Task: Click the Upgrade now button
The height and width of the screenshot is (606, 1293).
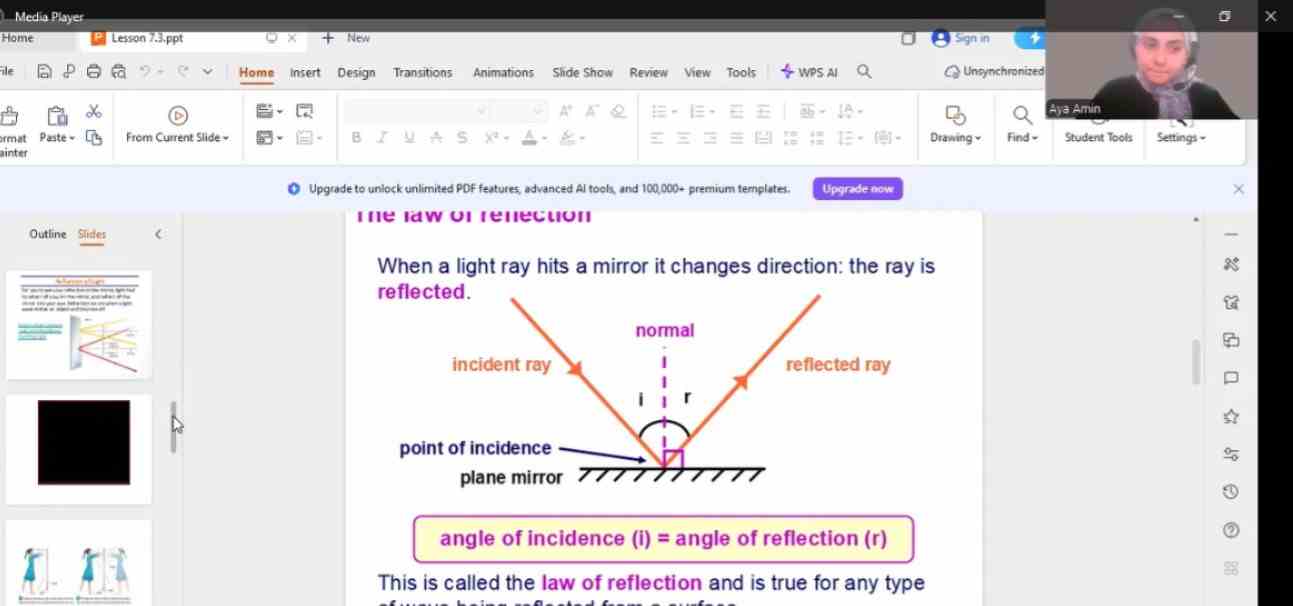Action: coord(857,189)
